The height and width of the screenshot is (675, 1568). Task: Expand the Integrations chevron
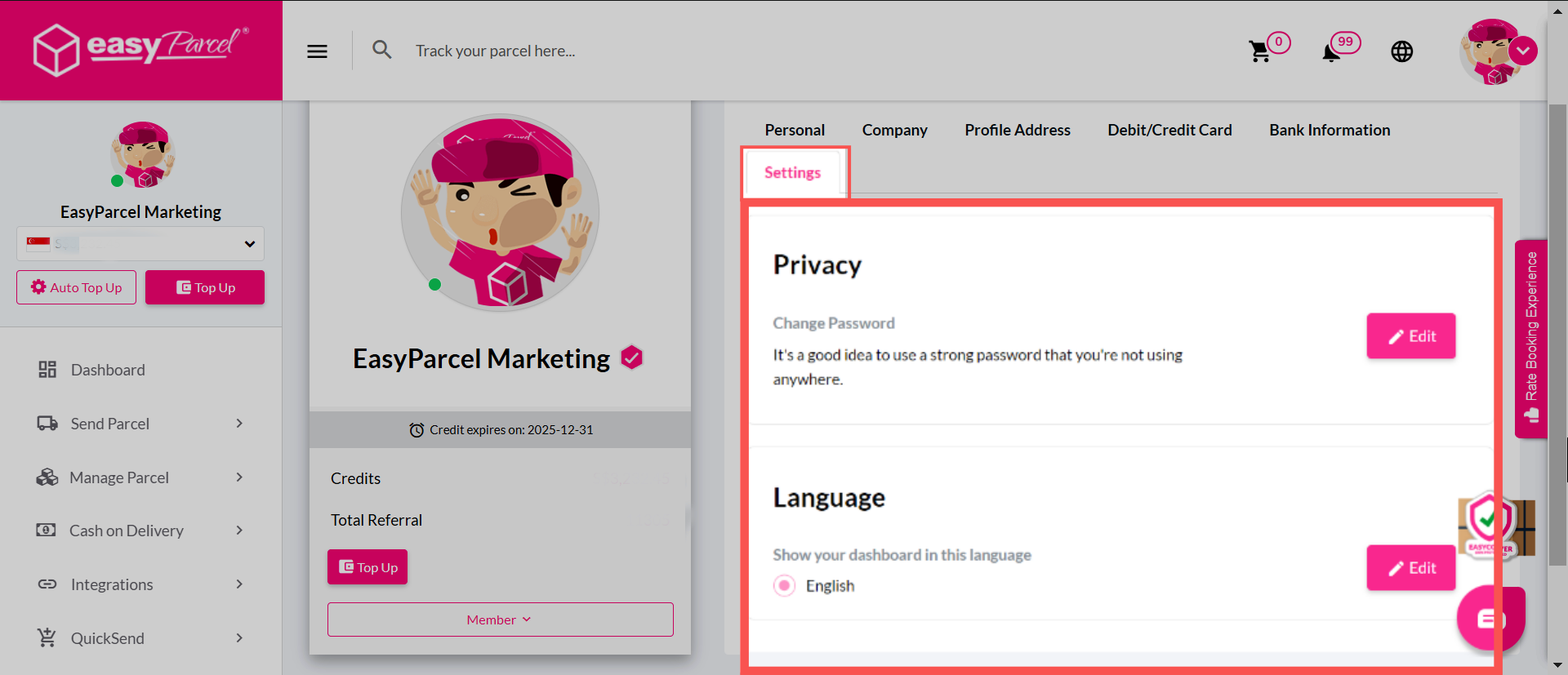pyautogui.click(x=239, y=584)
